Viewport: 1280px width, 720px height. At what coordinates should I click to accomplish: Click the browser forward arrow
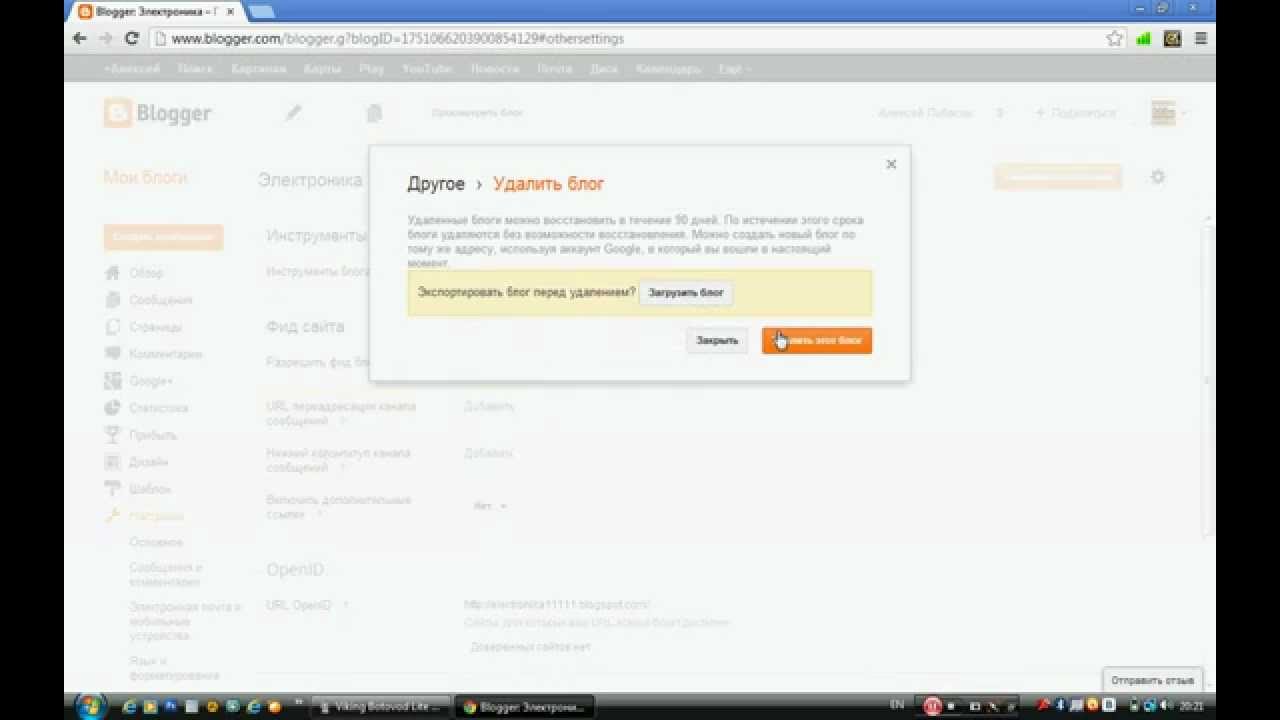click(x=106, y=38)
